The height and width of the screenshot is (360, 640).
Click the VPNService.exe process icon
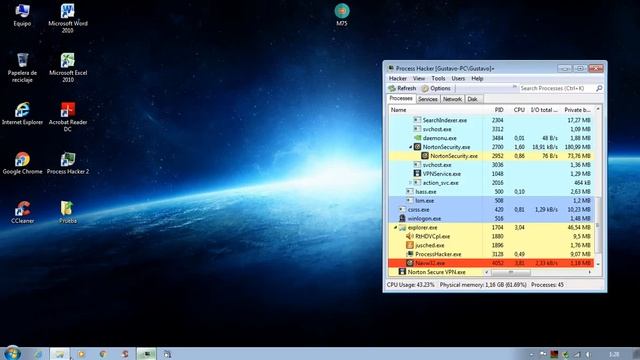417,173
